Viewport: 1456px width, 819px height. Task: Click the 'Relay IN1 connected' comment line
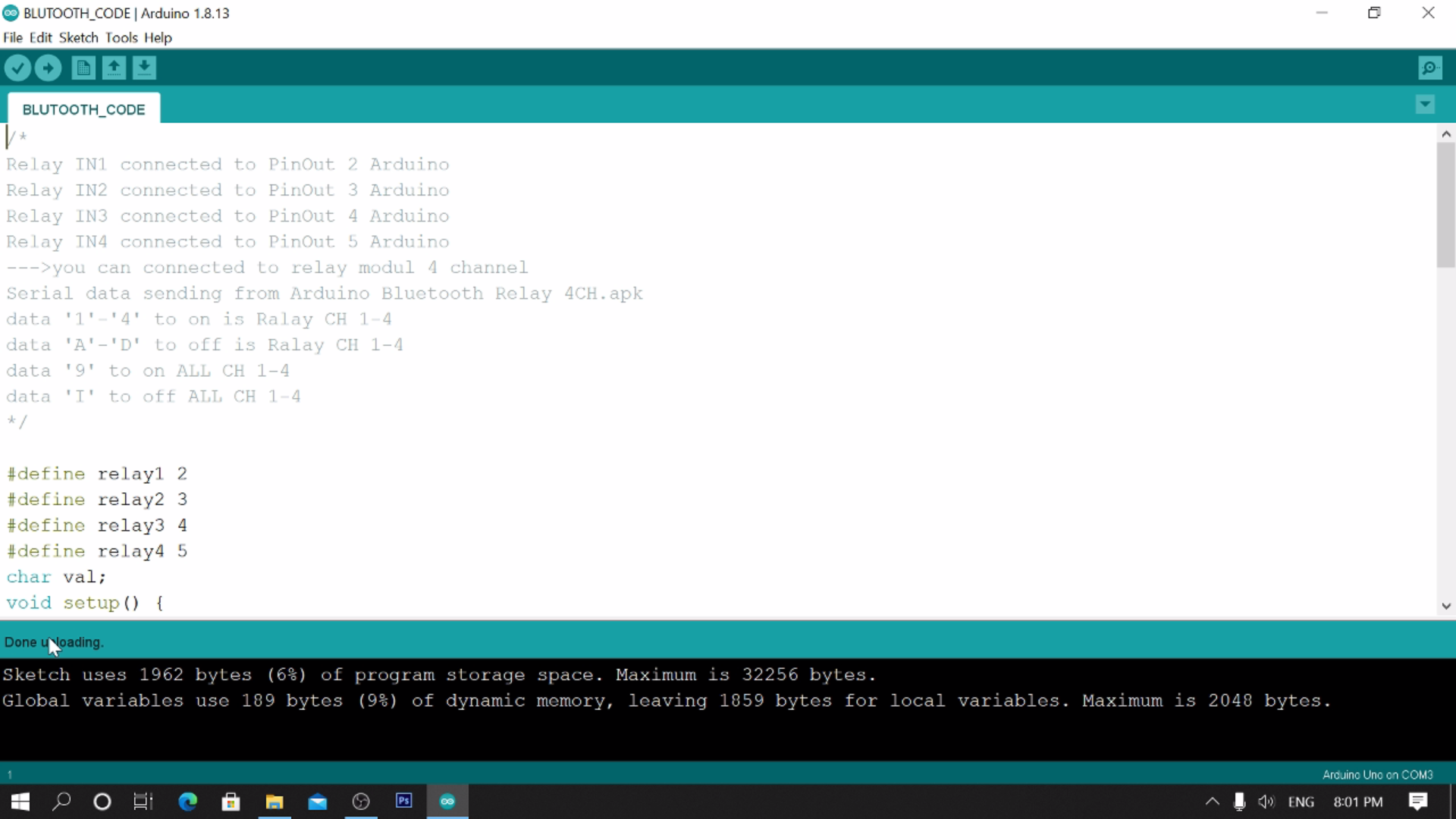click(x=227, y=165)
